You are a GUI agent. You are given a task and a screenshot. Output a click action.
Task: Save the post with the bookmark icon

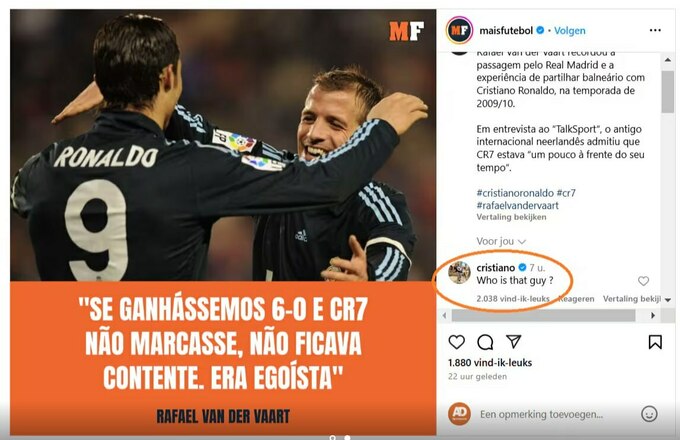655,342
